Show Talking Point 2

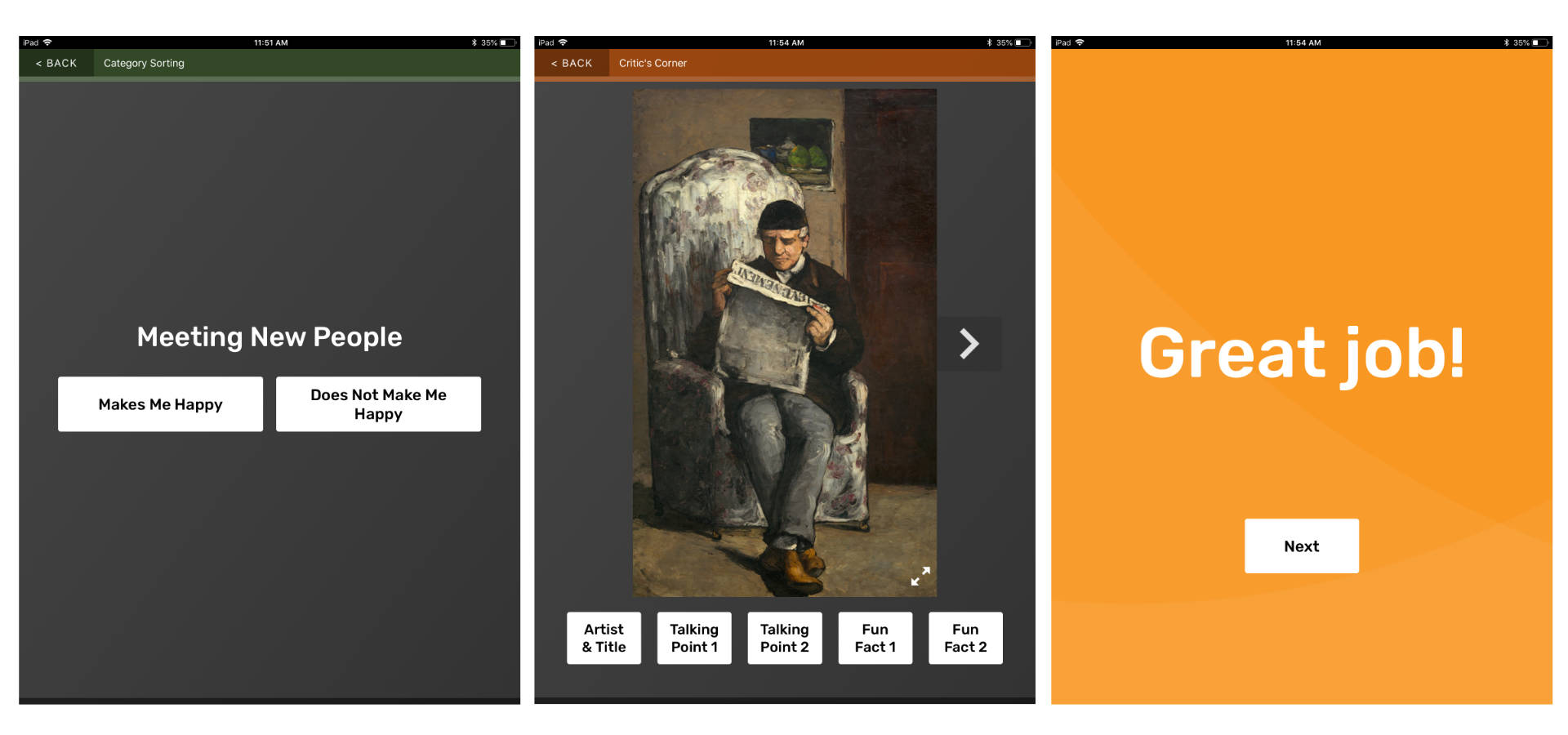785,638
